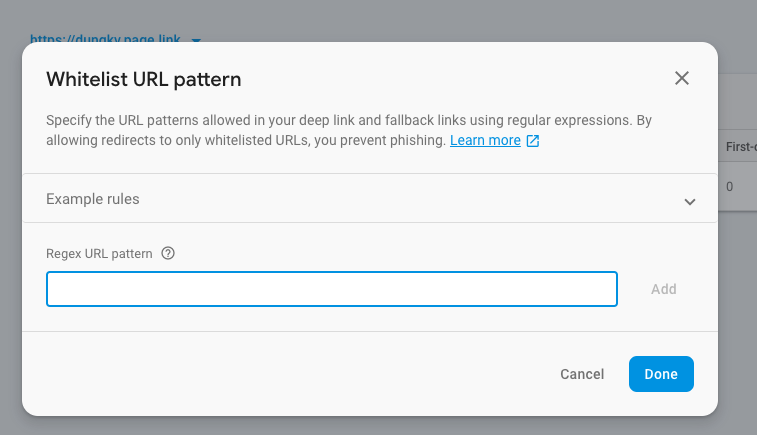The width and height of the screenshot is (757, 435).
Task: Expand Example rules with the chevron arrow
Action: click(x=689, y=201)
